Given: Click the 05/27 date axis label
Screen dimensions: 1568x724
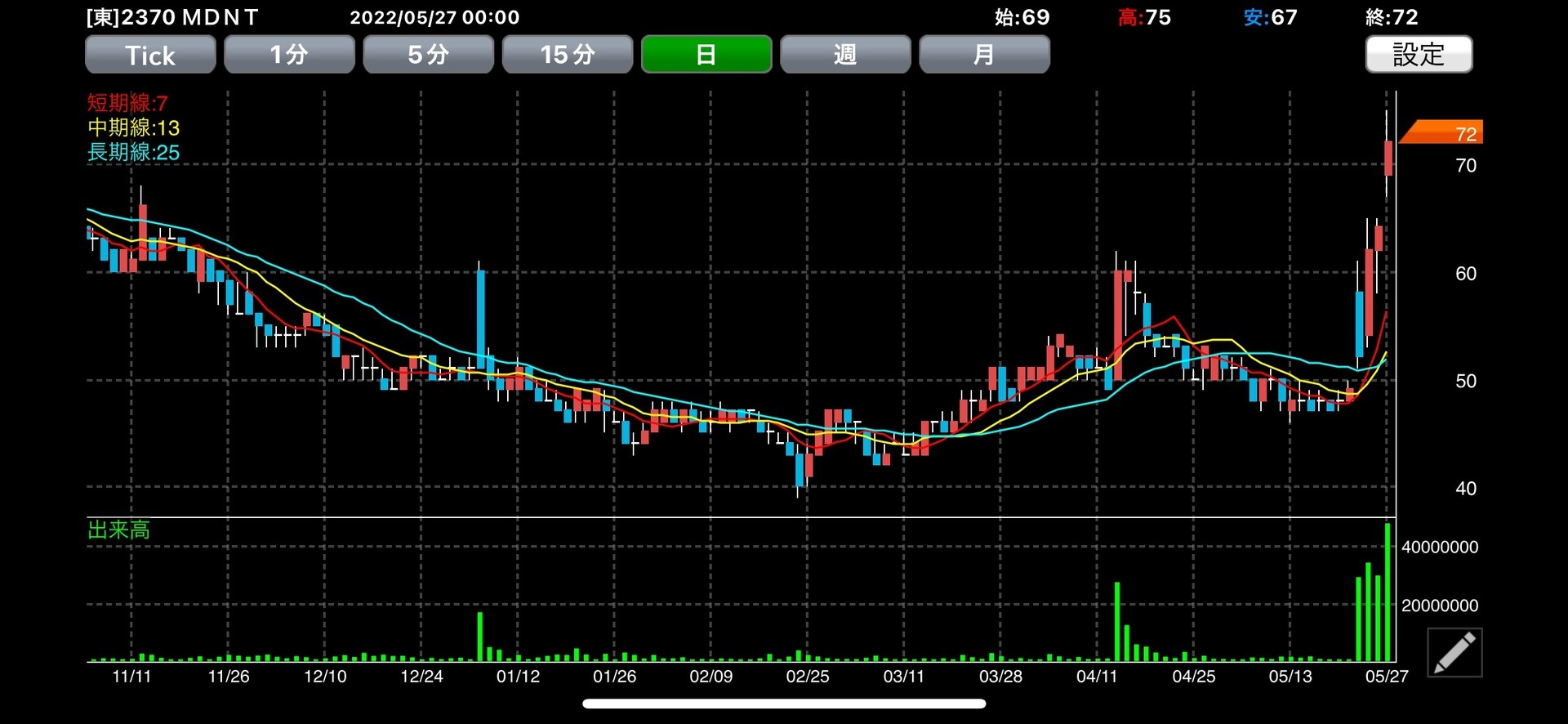Looking at the screenshot, I should coord(1387,677).
